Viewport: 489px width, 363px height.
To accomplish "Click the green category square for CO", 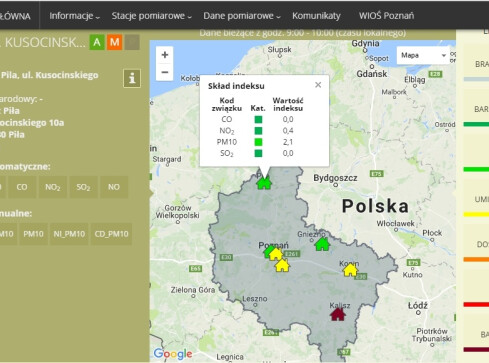I will point(258,119).
